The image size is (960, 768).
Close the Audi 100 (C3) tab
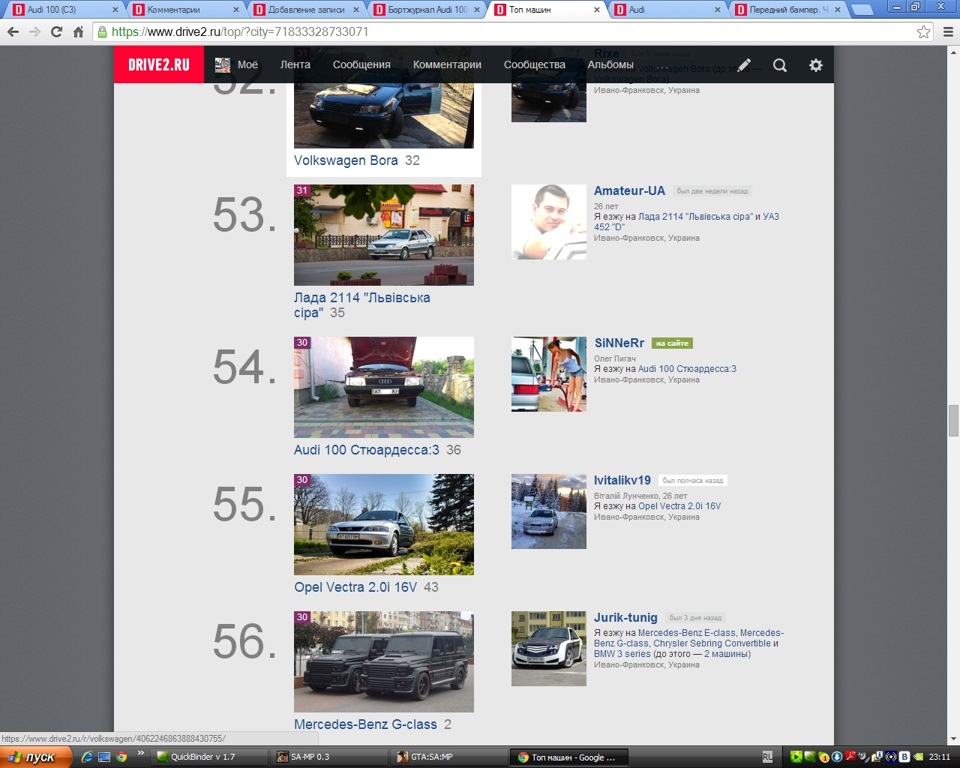[x=115, y=10]
